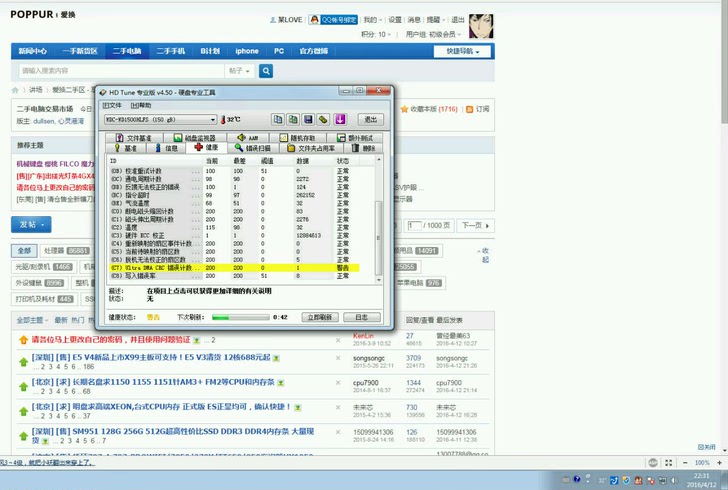Click the HD Tune attribute list vertical scrollbar
Screen dimensions: 728x490
[378, 220]
